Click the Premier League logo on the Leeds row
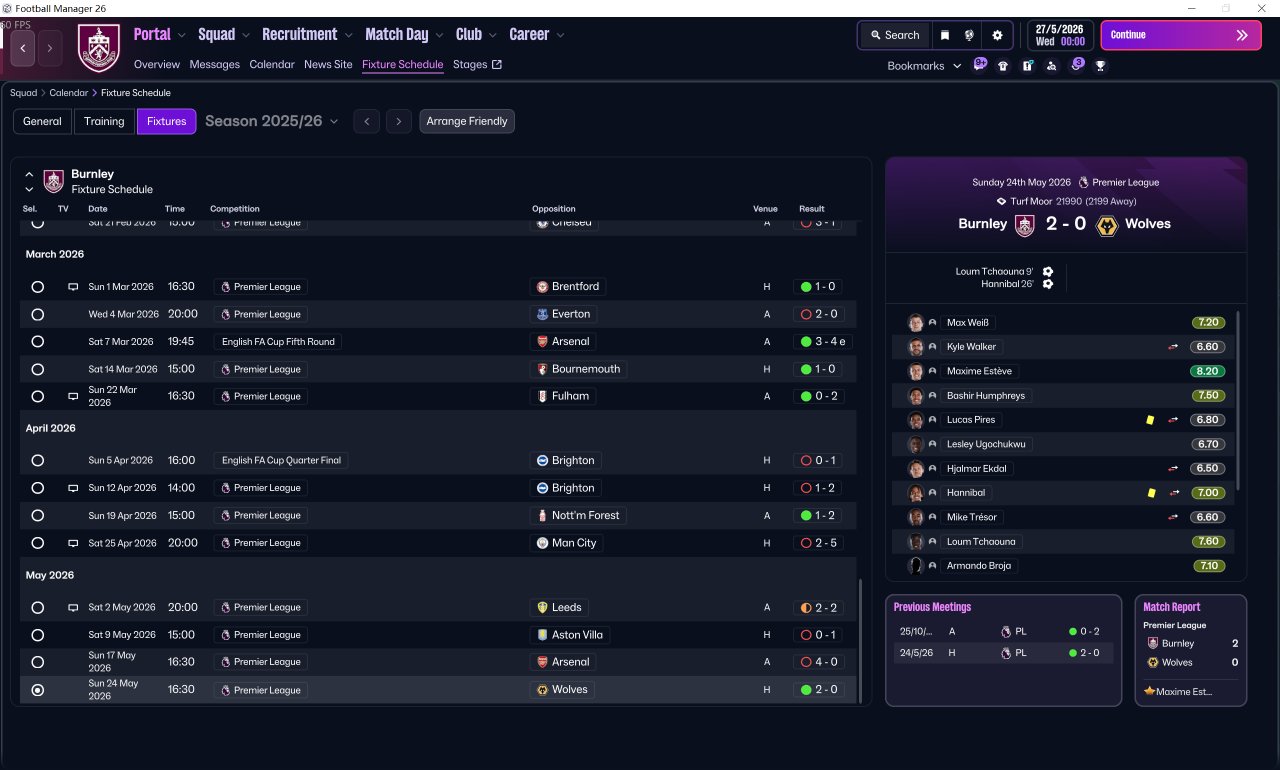1280x770 pixels. click(226, 608)
